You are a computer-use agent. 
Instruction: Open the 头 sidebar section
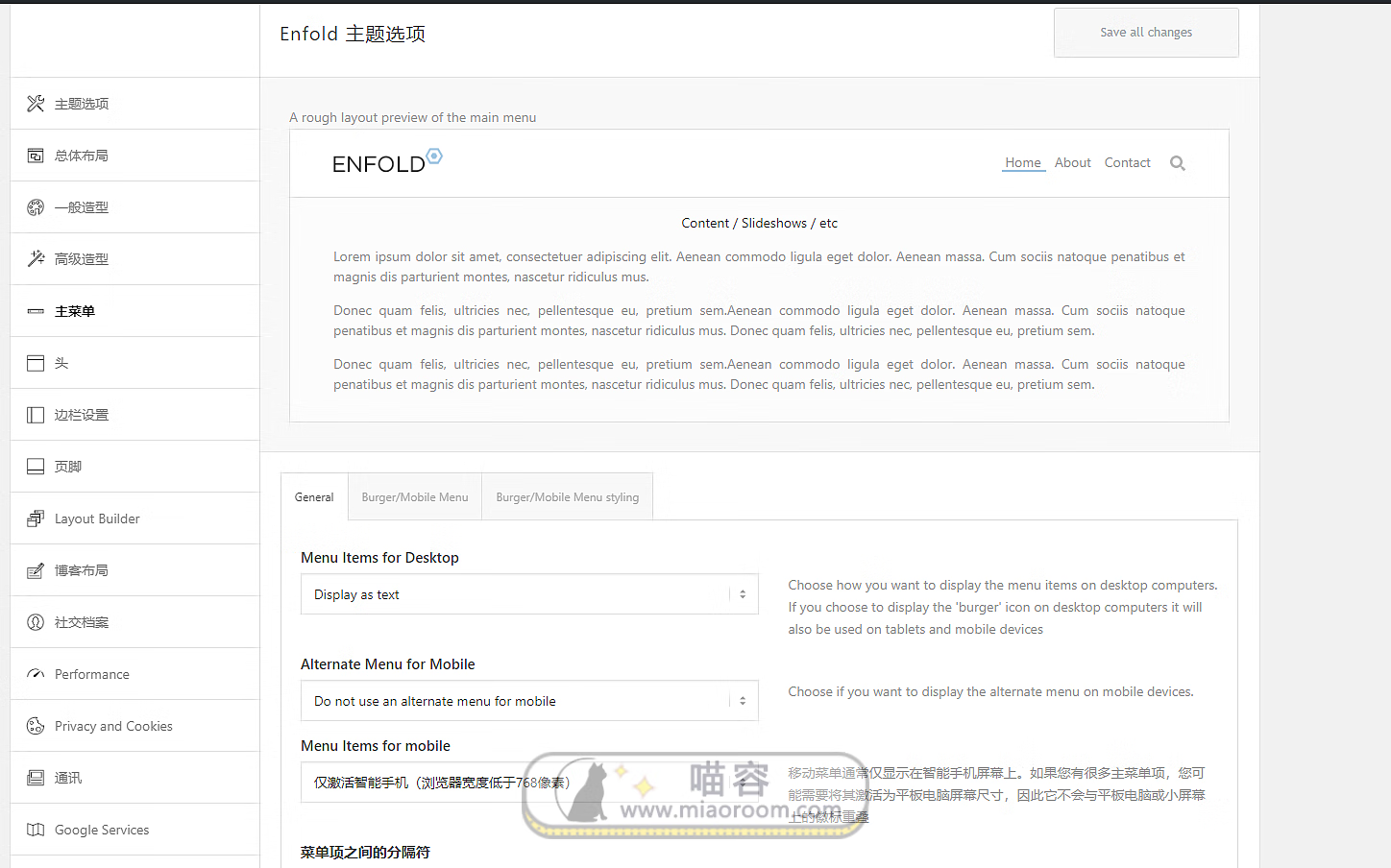point(134,363)
